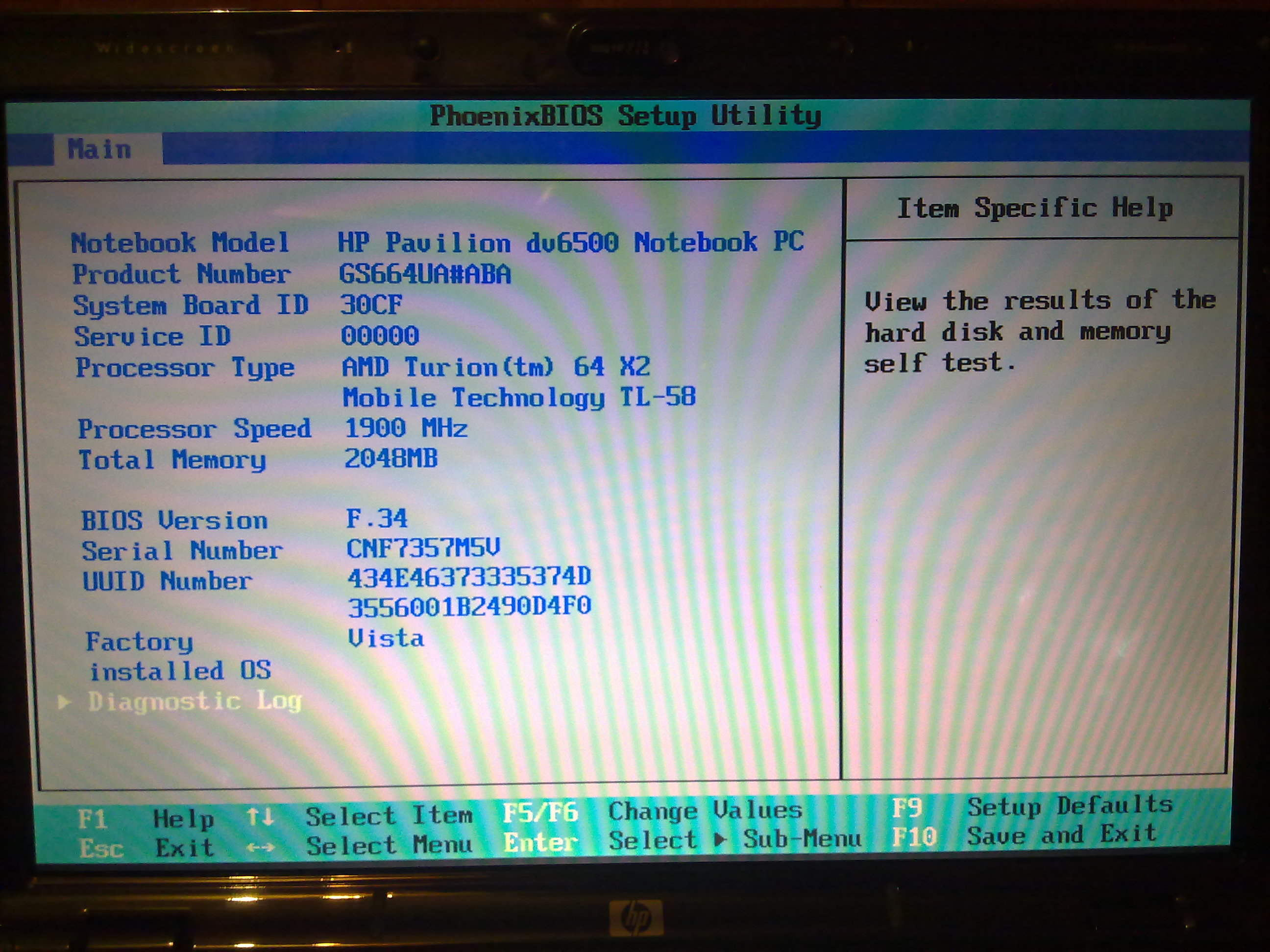Click the F5/F6 Change Values hint

tap(653, 811)
